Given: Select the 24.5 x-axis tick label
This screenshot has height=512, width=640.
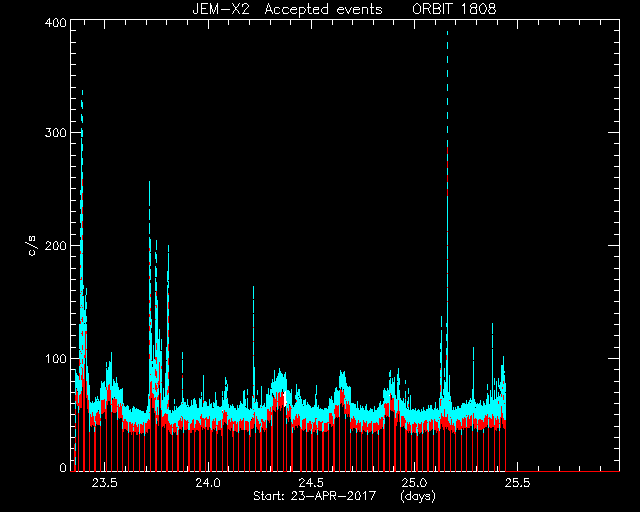Looking at the screenshot, I should pyautogui.click(x=311, y=483).
